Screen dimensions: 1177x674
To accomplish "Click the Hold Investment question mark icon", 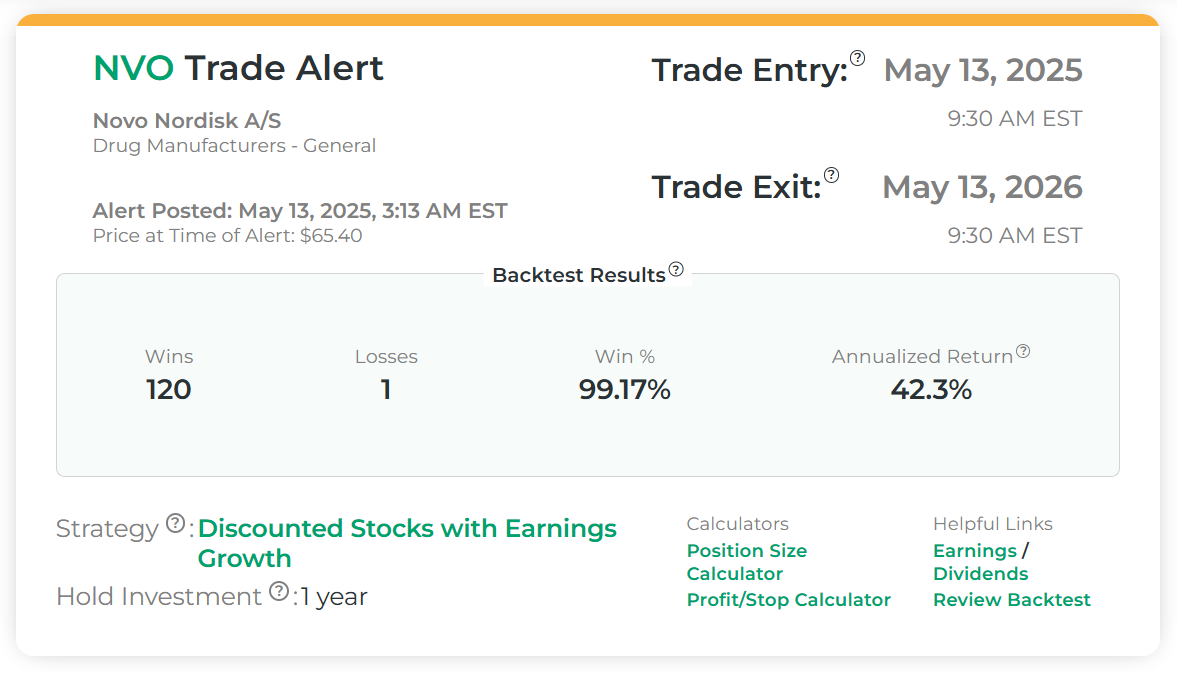I will click(279, 592).
